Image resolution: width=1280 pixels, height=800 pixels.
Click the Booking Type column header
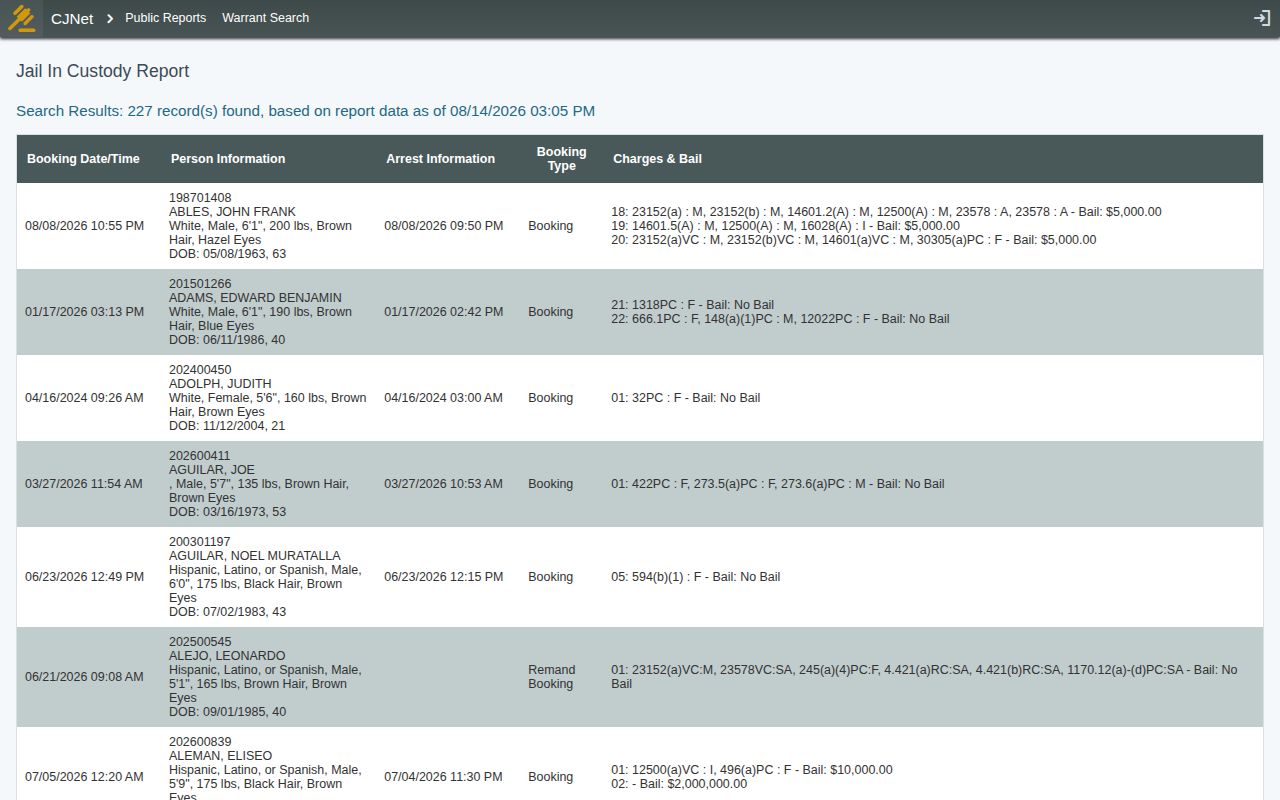[561, 159]
